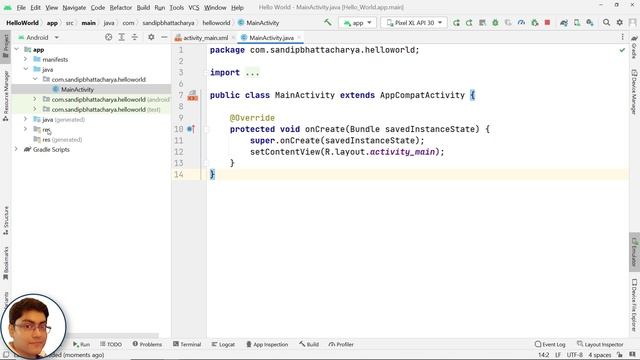Open the Logcat tool window
The width and height of the screenshot is (640, 360).
click(223, 344)
